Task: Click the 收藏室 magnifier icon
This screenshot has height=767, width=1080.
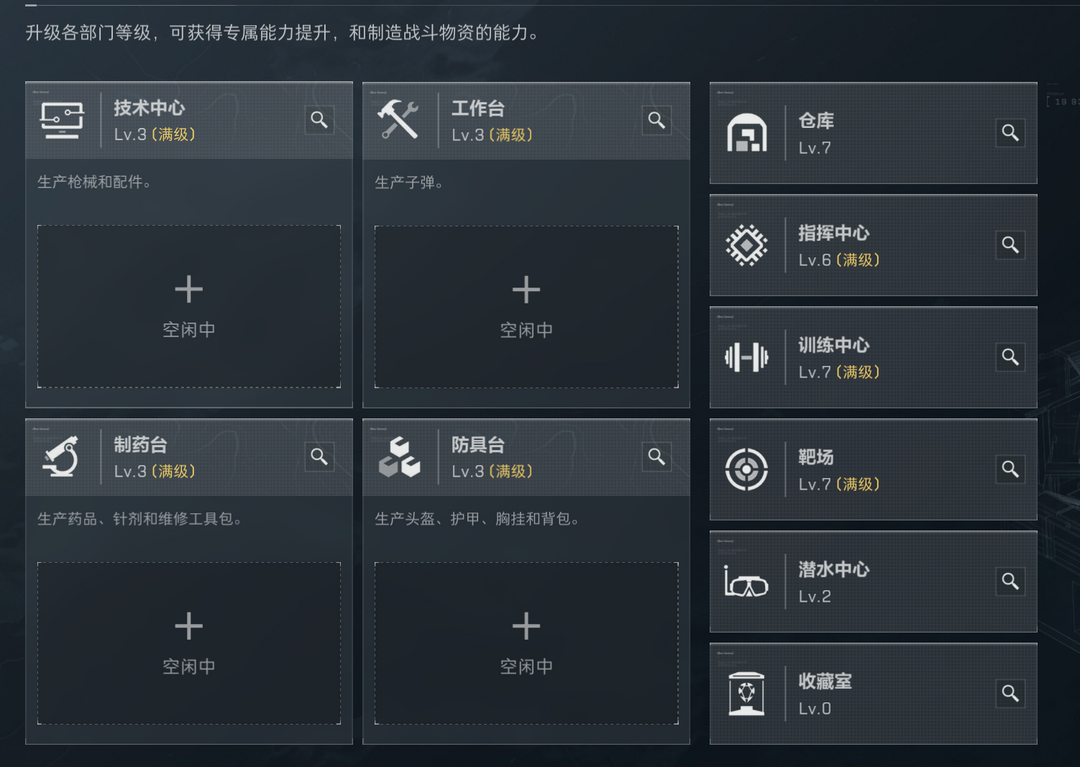Action: (x=1010, y=693)
